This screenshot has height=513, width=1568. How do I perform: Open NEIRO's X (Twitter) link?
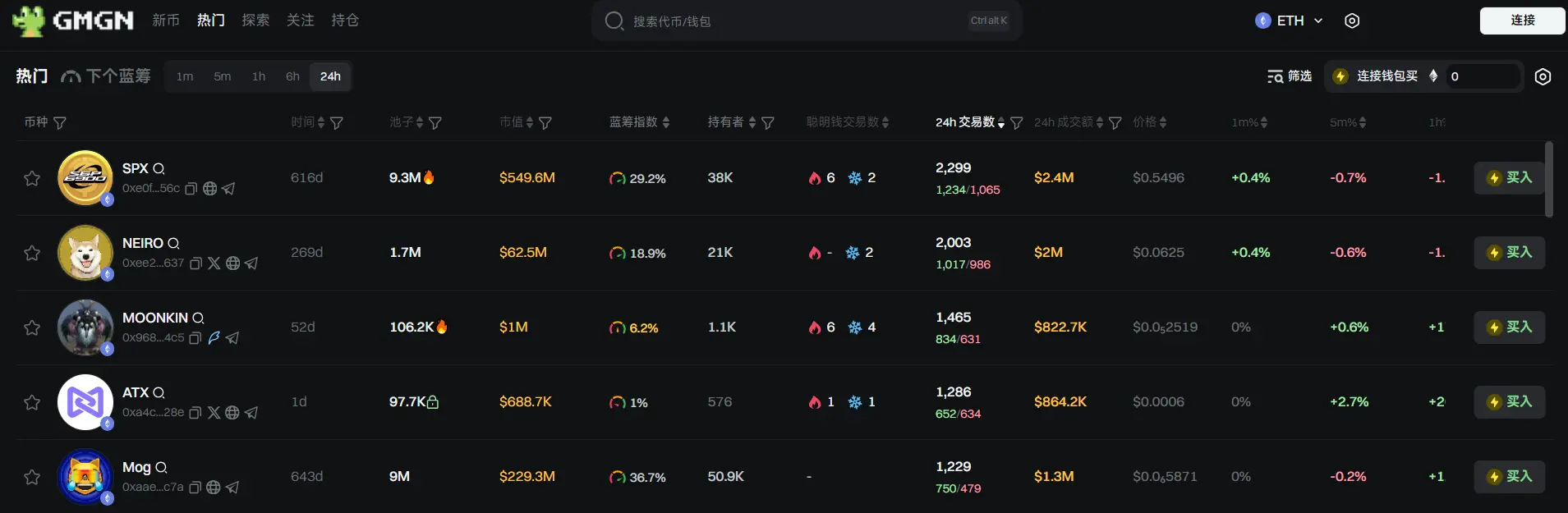[x=214, y=263]
